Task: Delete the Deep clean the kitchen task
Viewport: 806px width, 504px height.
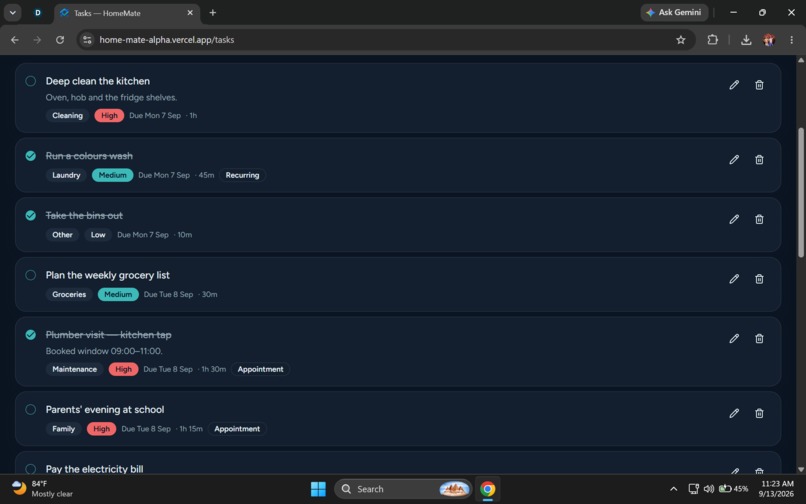Action: [x=759, y=85]
